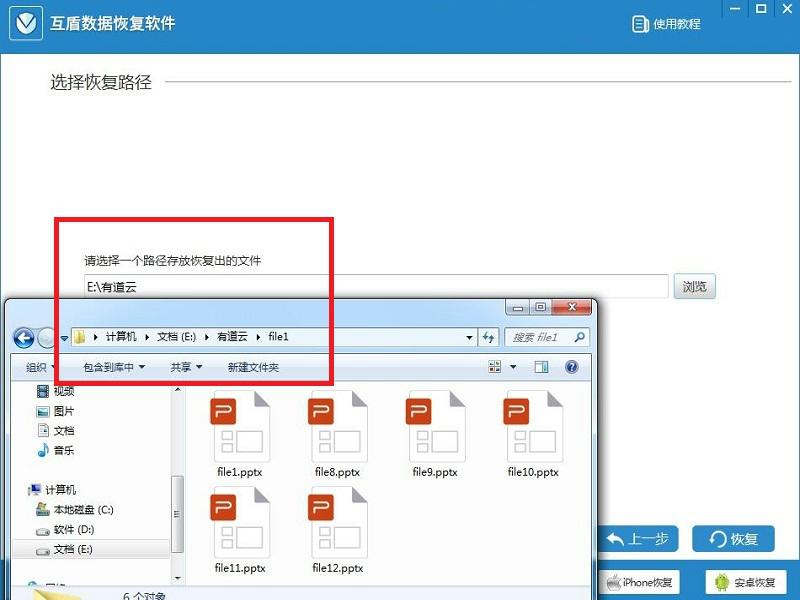The image size is (800, 600).
Task: Open the 共享 dropdown menu
Action: (x=186, y=367)
